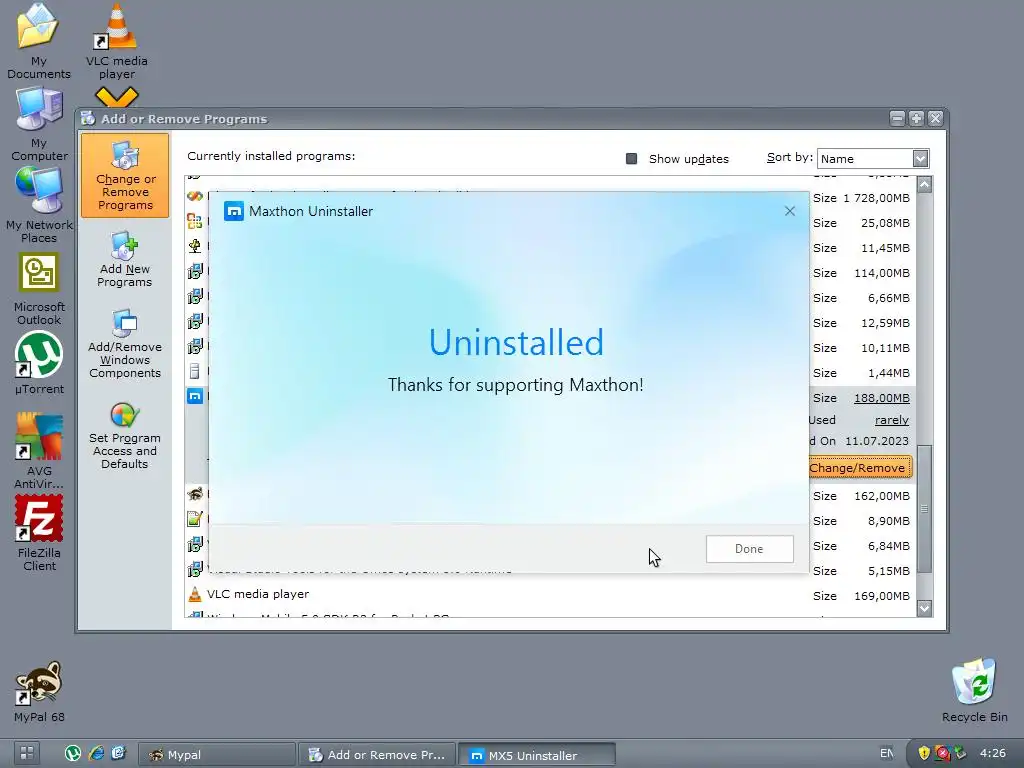Click the 11.07.2023 last used date
The image size is (1024, 768).
[877, 441]
